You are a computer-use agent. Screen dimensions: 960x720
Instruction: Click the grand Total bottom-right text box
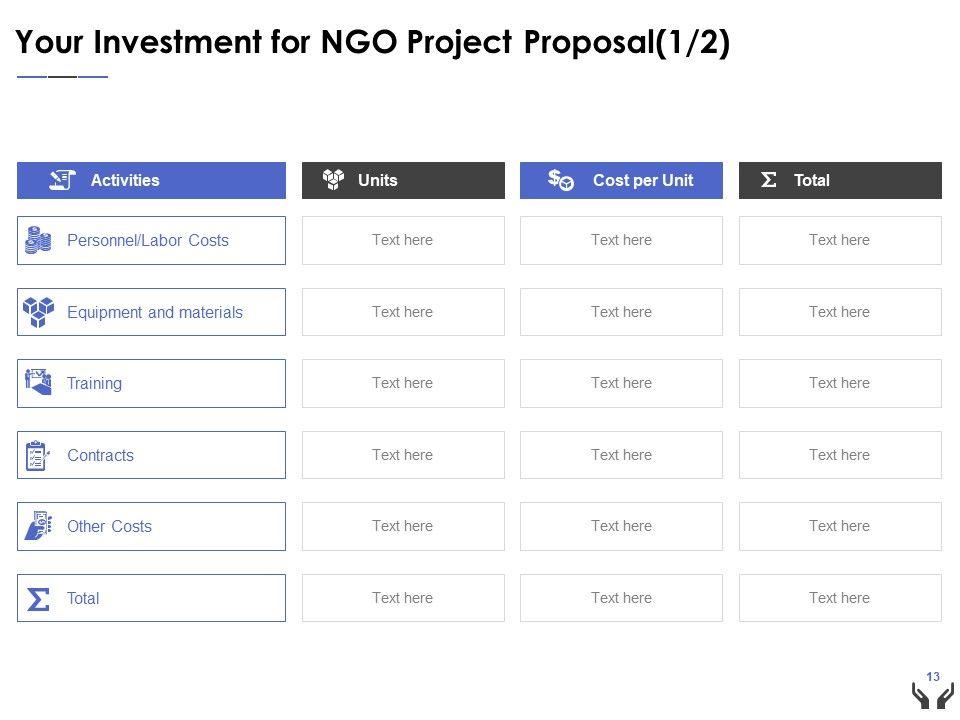[840, 598]
